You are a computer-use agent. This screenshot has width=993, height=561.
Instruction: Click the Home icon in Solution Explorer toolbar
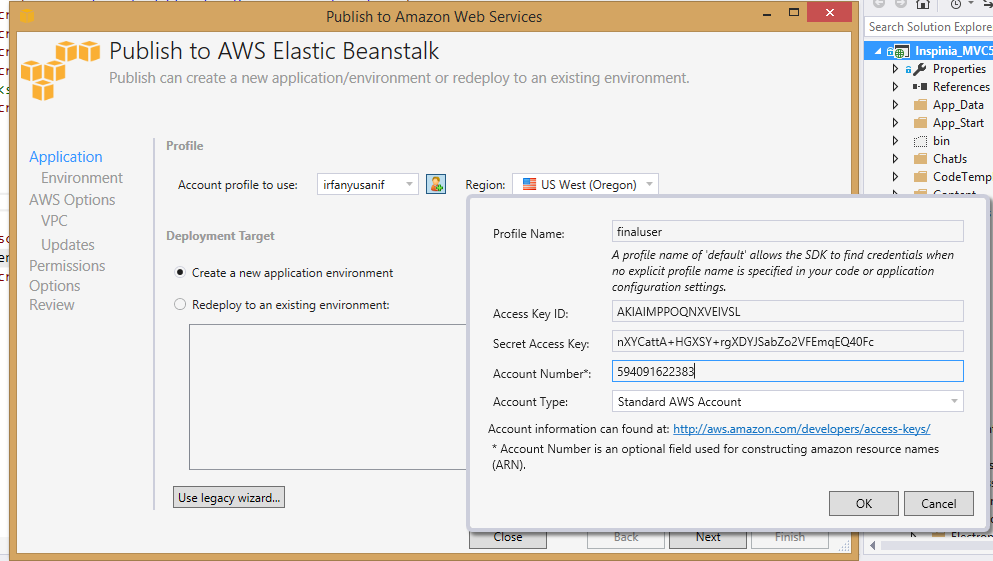923,4
